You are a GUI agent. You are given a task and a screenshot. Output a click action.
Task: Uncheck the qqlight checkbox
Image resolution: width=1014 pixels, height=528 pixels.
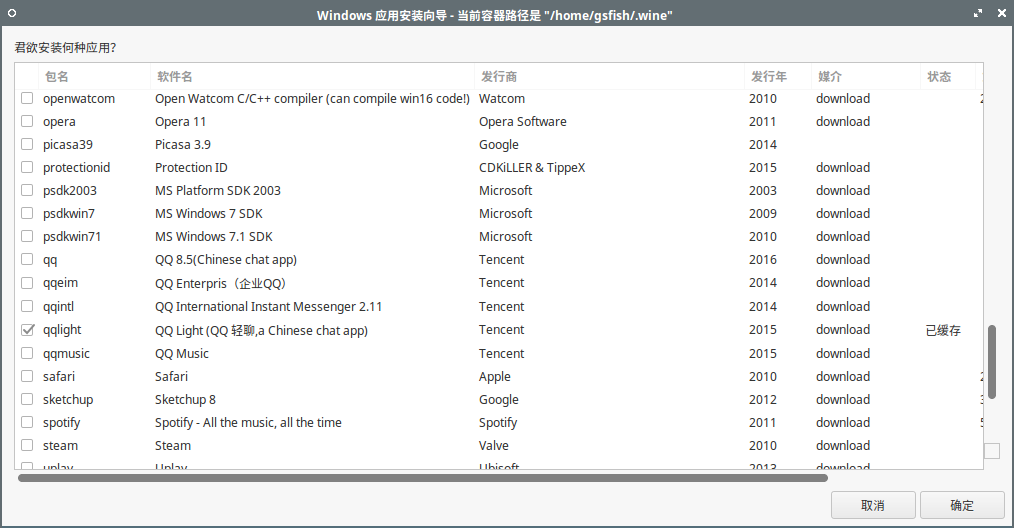click(x=27, y=329)
